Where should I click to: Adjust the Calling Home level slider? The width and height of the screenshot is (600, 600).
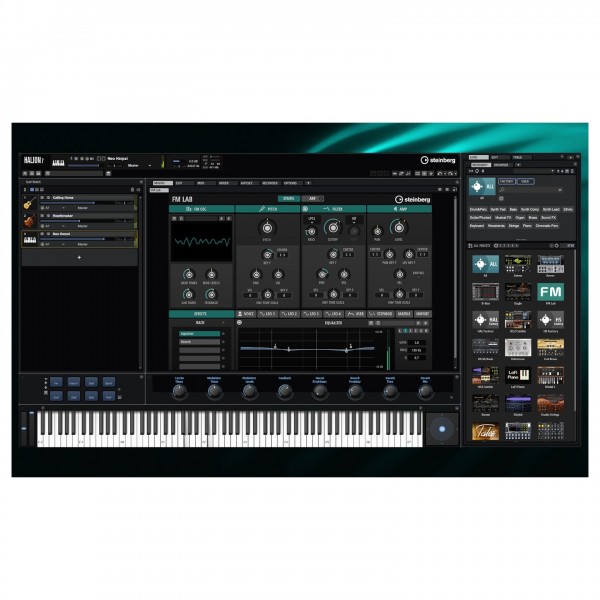77,203
